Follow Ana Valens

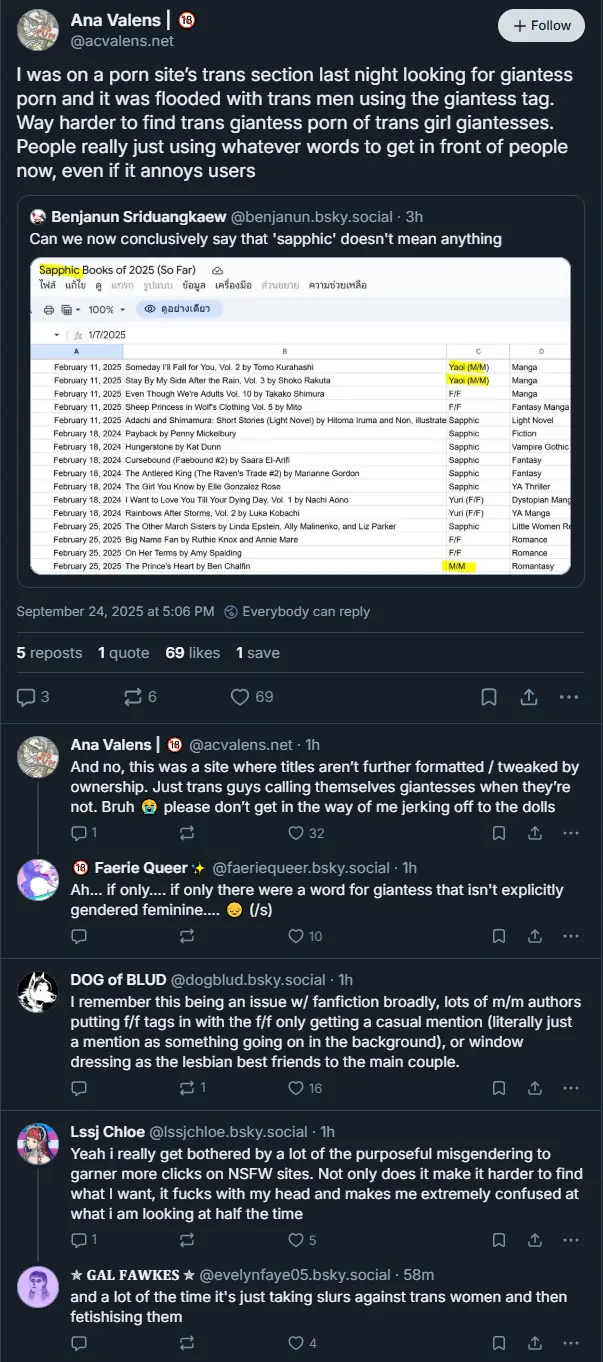click(541, 25)
